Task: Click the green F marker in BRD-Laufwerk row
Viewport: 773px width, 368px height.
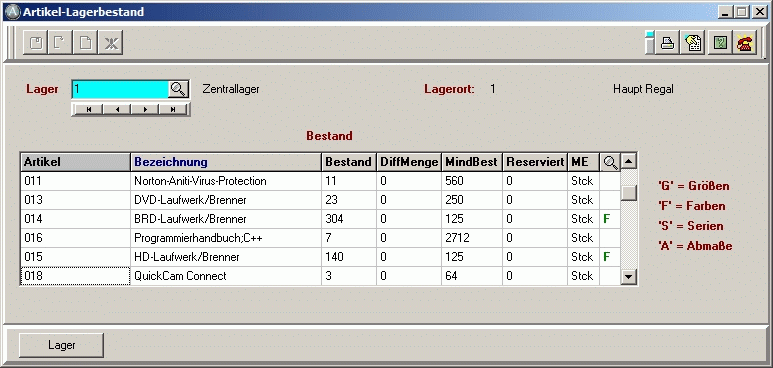Action: 606,219
